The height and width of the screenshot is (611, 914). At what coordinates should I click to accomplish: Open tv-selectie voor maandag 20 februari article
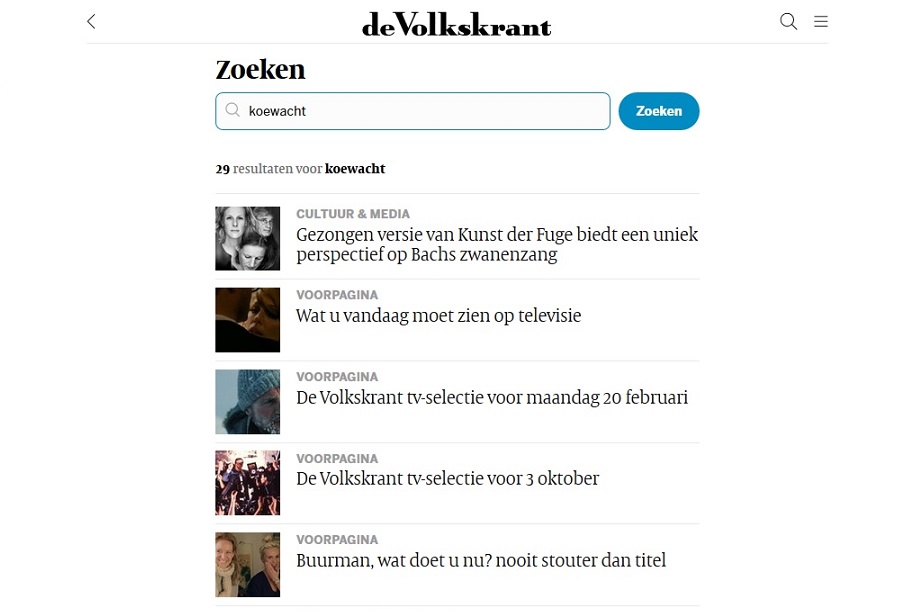point(492,397)
